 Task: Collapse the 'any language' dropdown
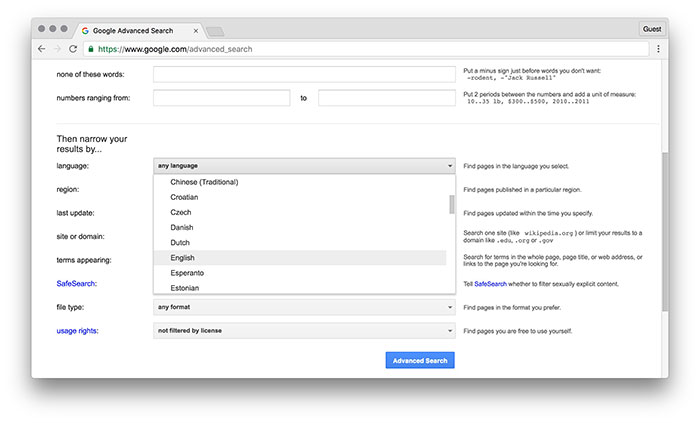pyautogui.click(x=304, y=166)
